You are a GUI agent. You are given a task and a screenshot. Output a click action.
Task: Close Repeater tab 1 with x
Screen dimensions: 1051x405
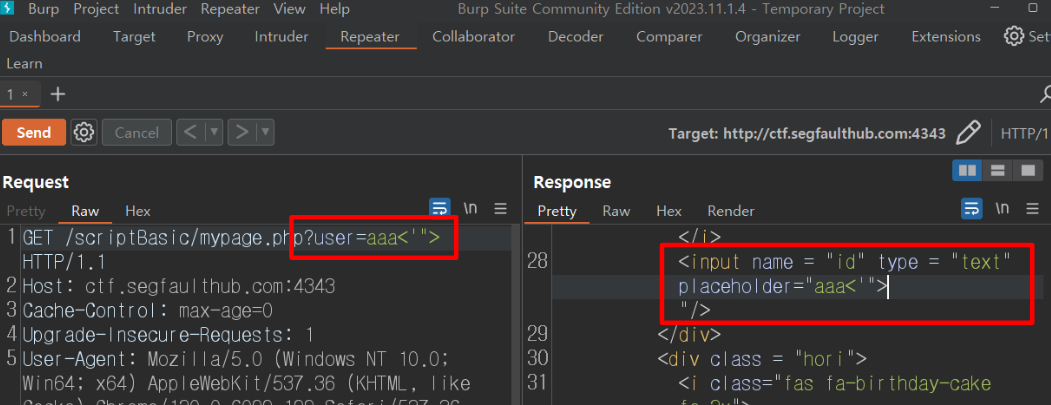click(x=25, y=95)
